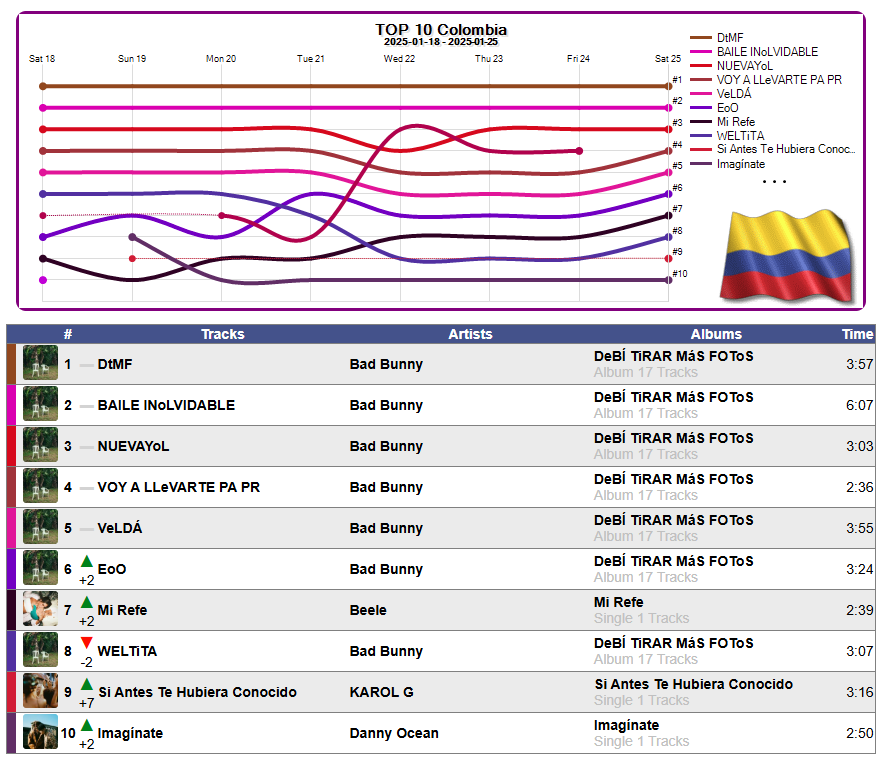Click the #10 rank label on chart
The width and height of the screenshot is (881, 762).
click(680, 274)
